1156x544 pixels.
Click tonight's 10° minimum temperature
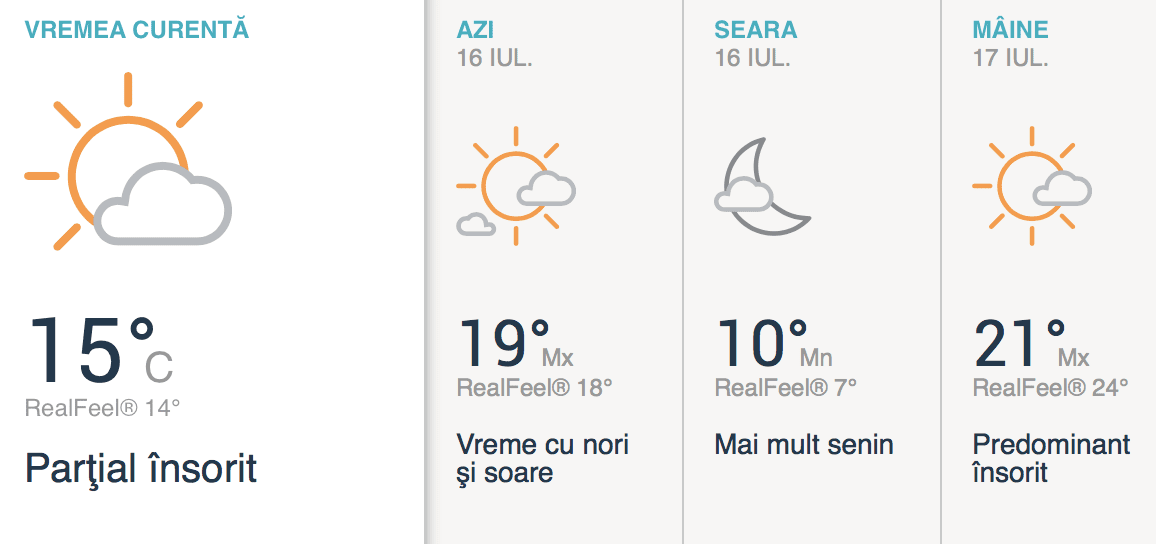(x=762, y=343)
